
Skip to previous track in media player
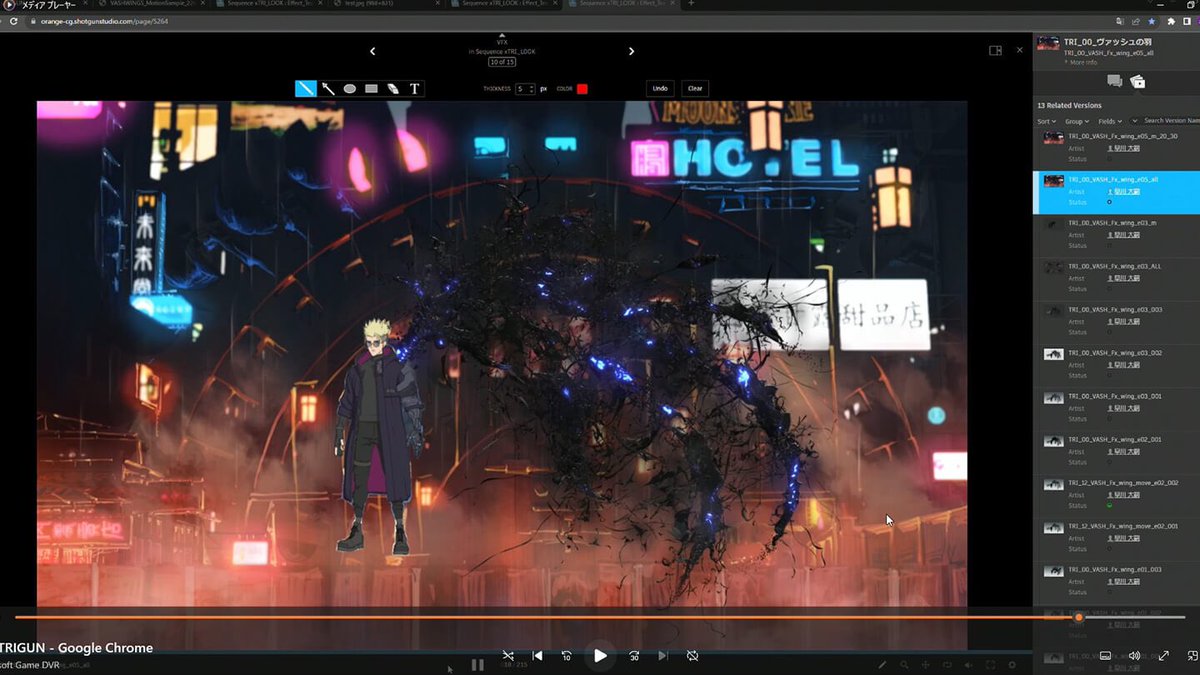point(538,656)
